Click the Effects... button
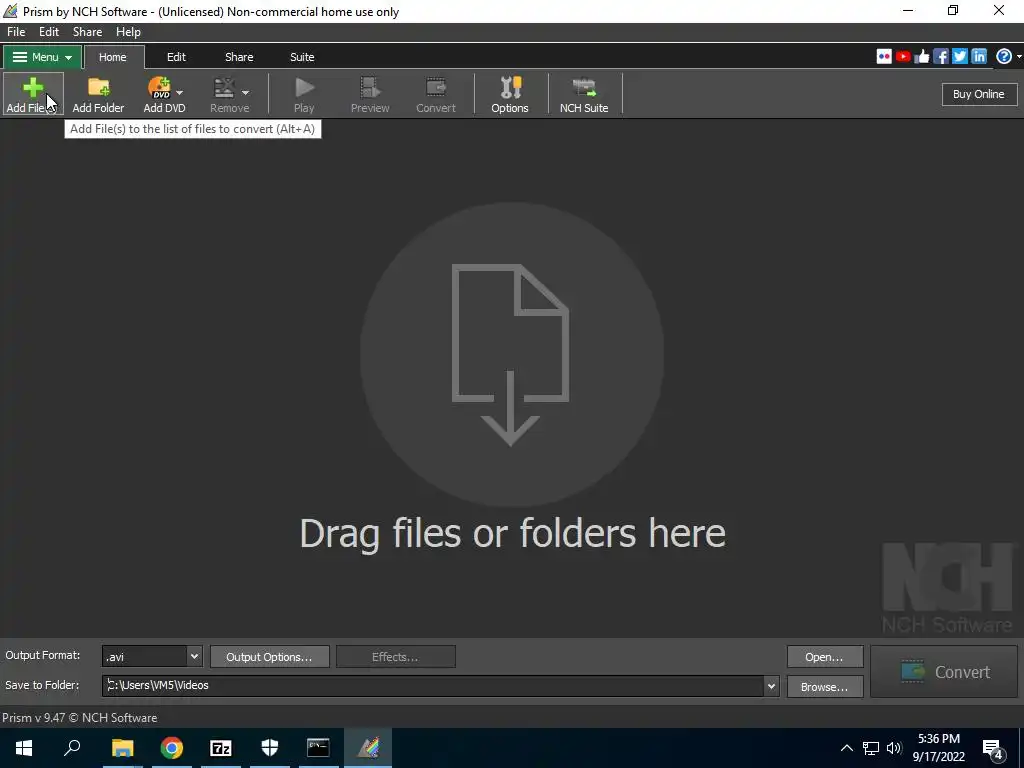Image resolution: width=1024 pixels, height=768 pixels. point(395,657)
